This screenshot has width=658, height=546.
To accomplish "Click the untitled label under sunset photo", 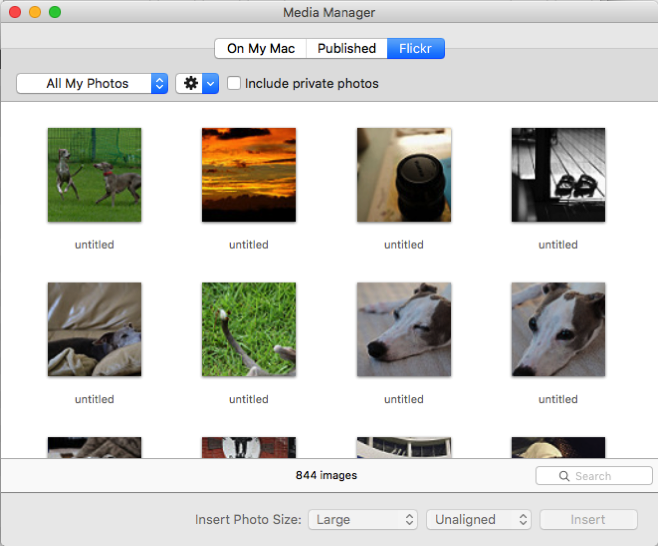I will (x=249, y=245).
